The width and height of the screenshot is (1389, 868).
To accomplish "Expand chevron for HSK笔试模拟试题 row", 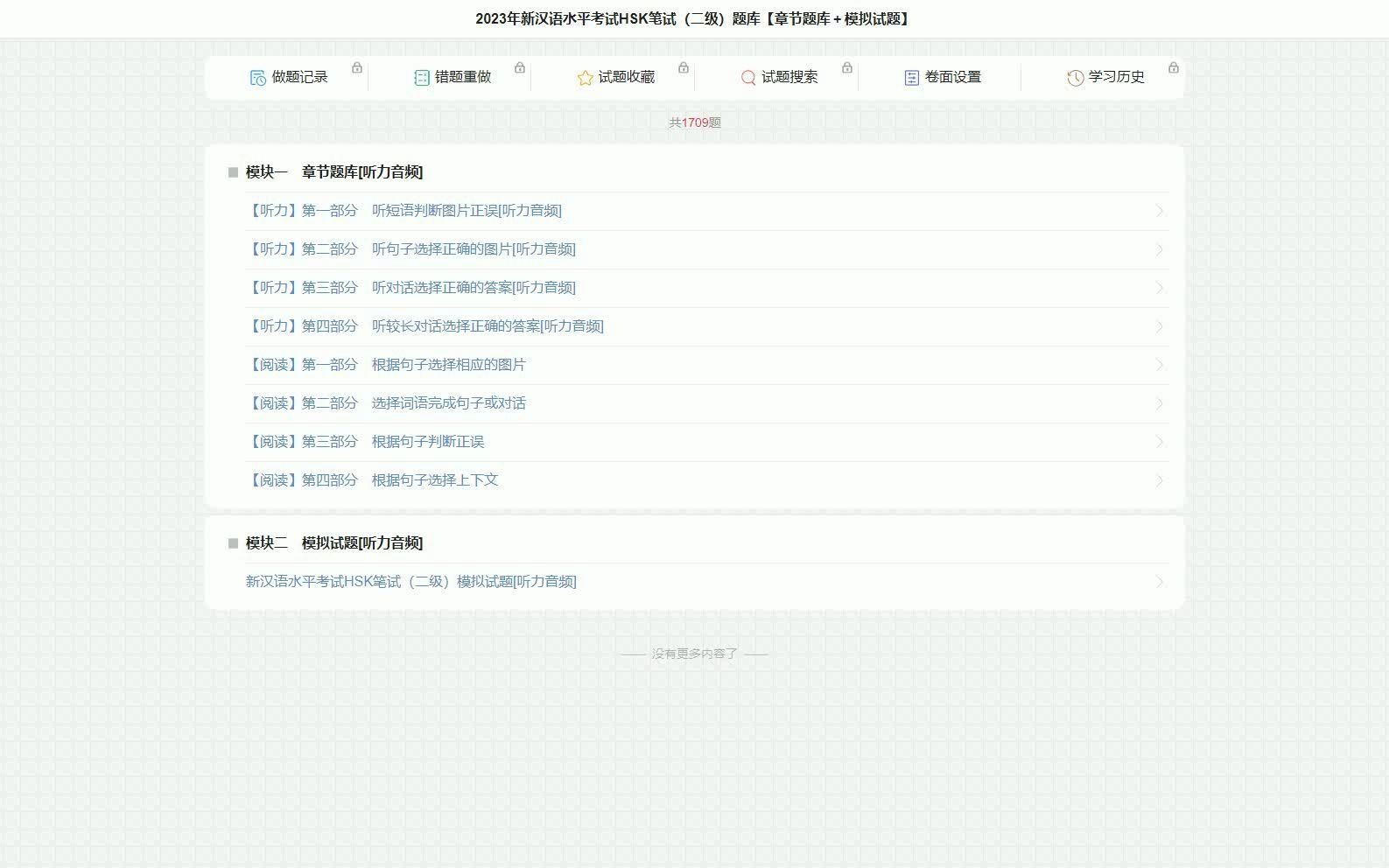I will (x=1160, y=582).
